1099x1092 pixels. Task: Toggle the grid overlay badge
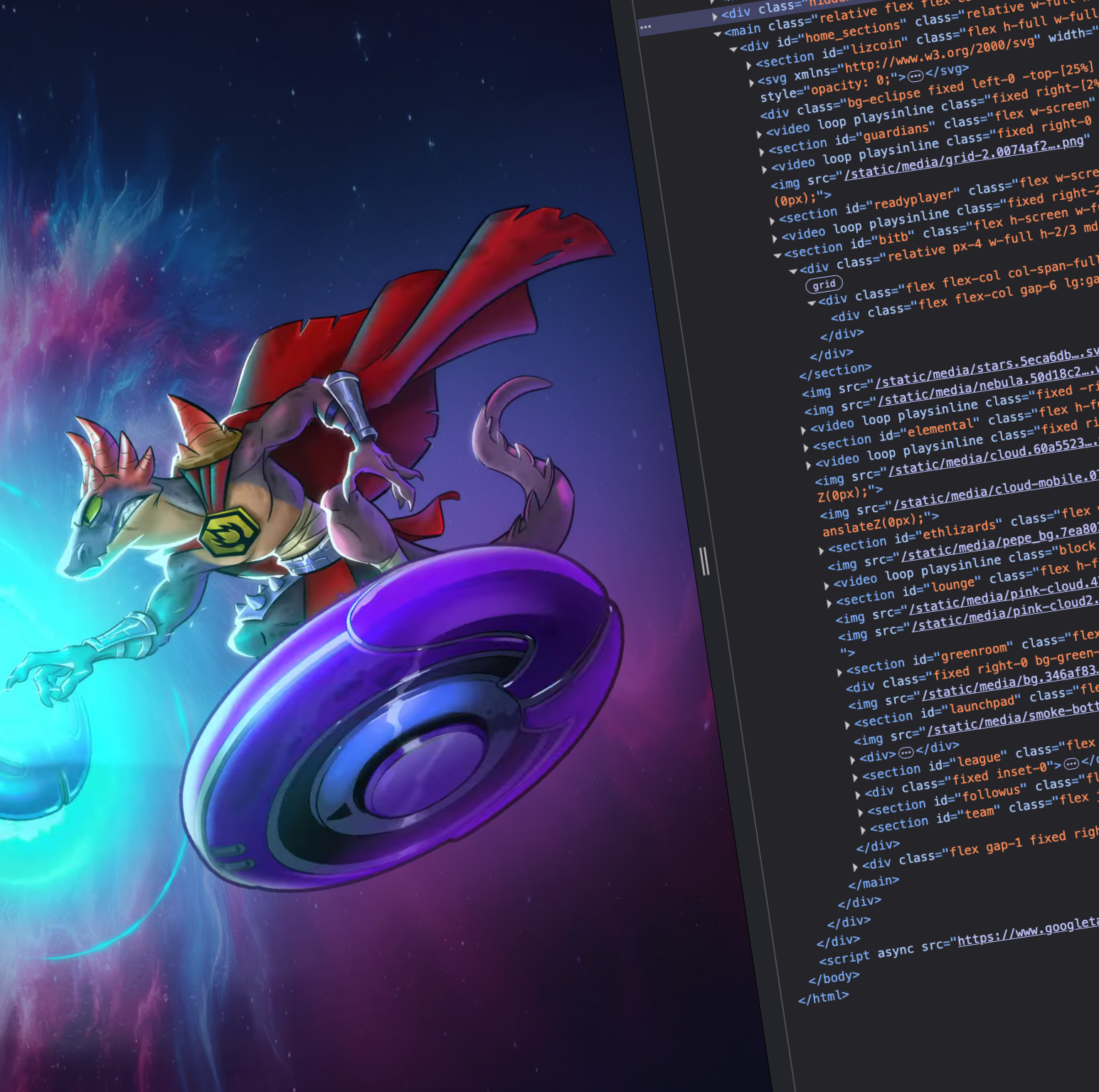[824, 285]
